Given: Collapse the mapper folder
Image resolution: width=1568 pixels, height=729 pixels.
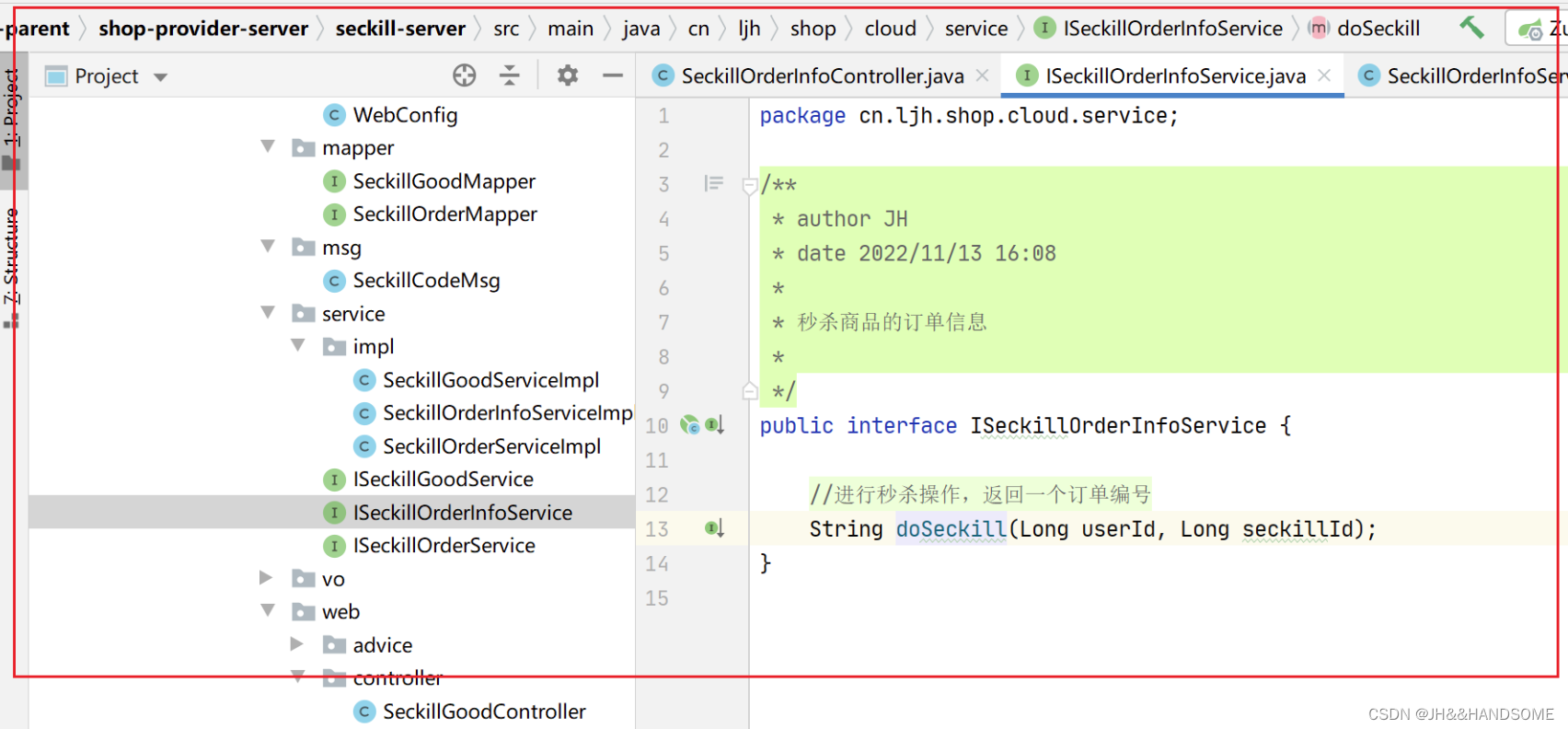Looking at the screenshot, I should tap(268, 147).
